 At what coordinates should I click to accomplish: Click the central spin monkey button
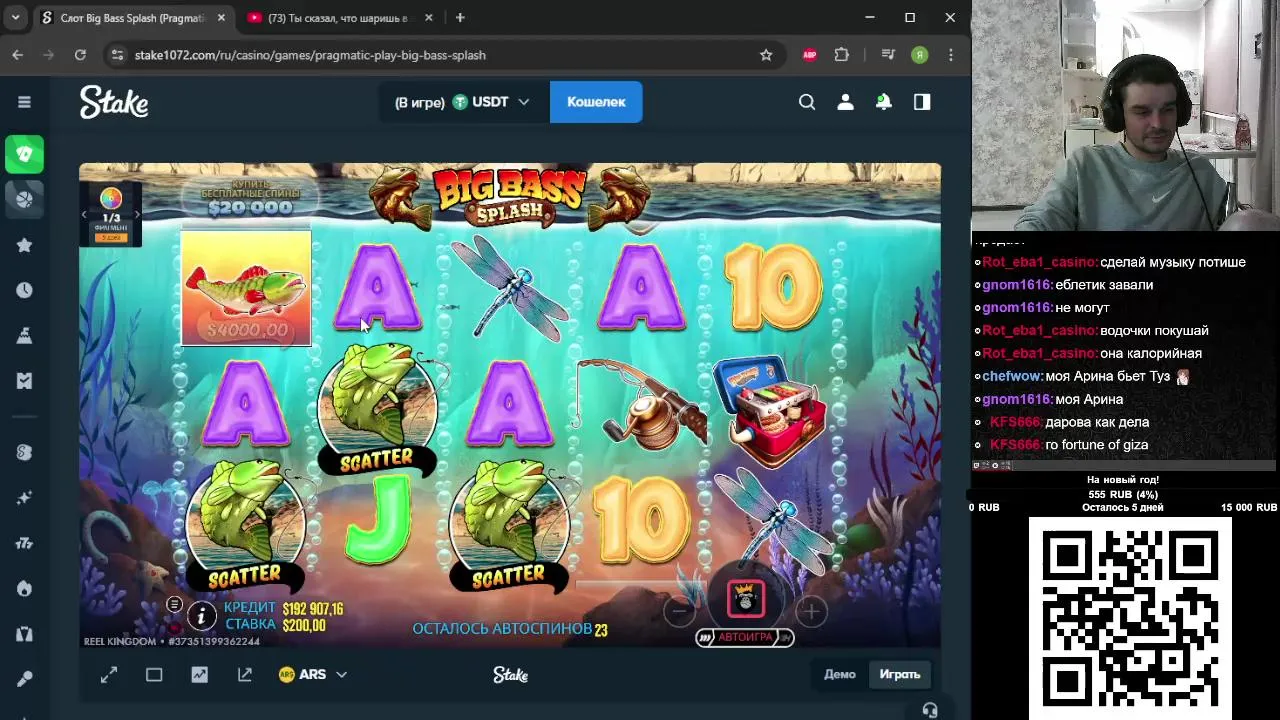tap(745, 599)
